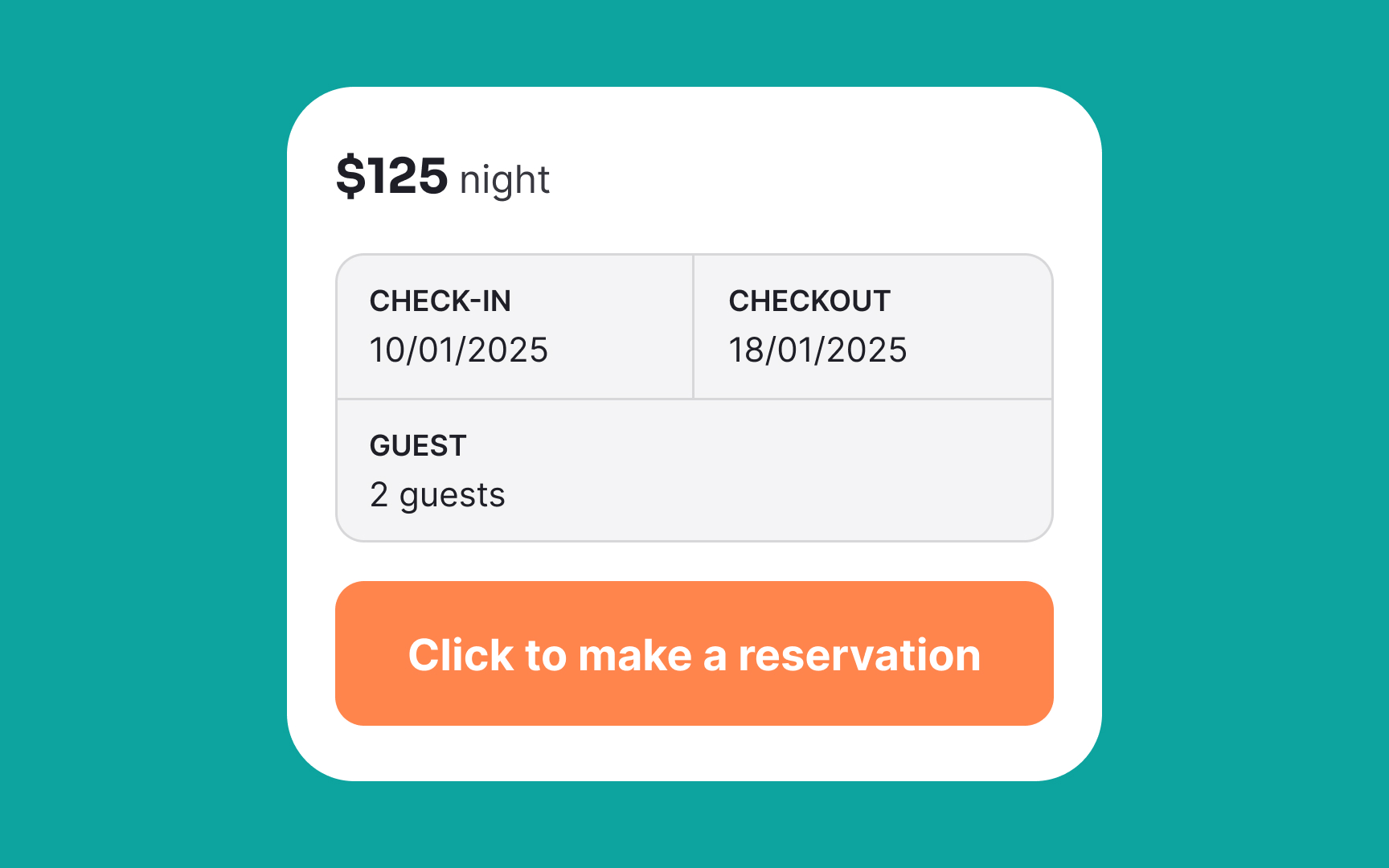Click the 10/01/2025 check-in date value
1389x868 pixels.
458,350
